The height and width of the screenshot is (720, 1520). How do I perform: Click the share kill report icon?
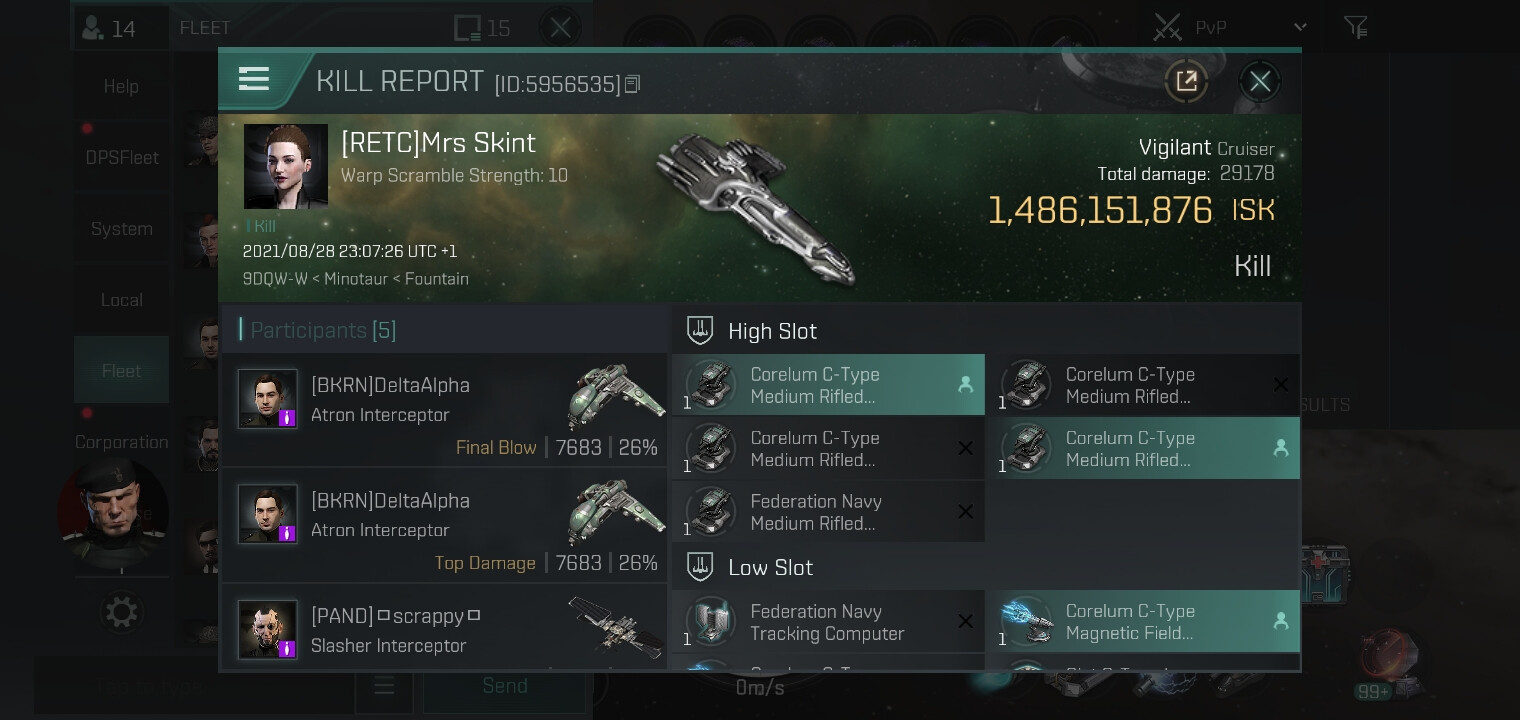coord(1186,81)
